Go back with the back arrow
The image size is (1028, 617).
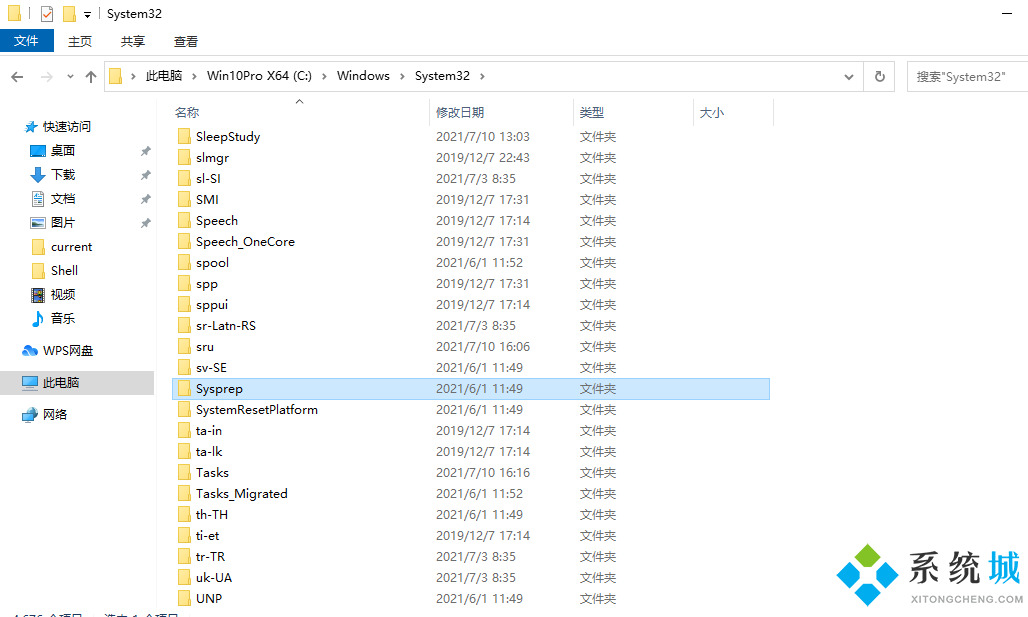click(17, 77)
